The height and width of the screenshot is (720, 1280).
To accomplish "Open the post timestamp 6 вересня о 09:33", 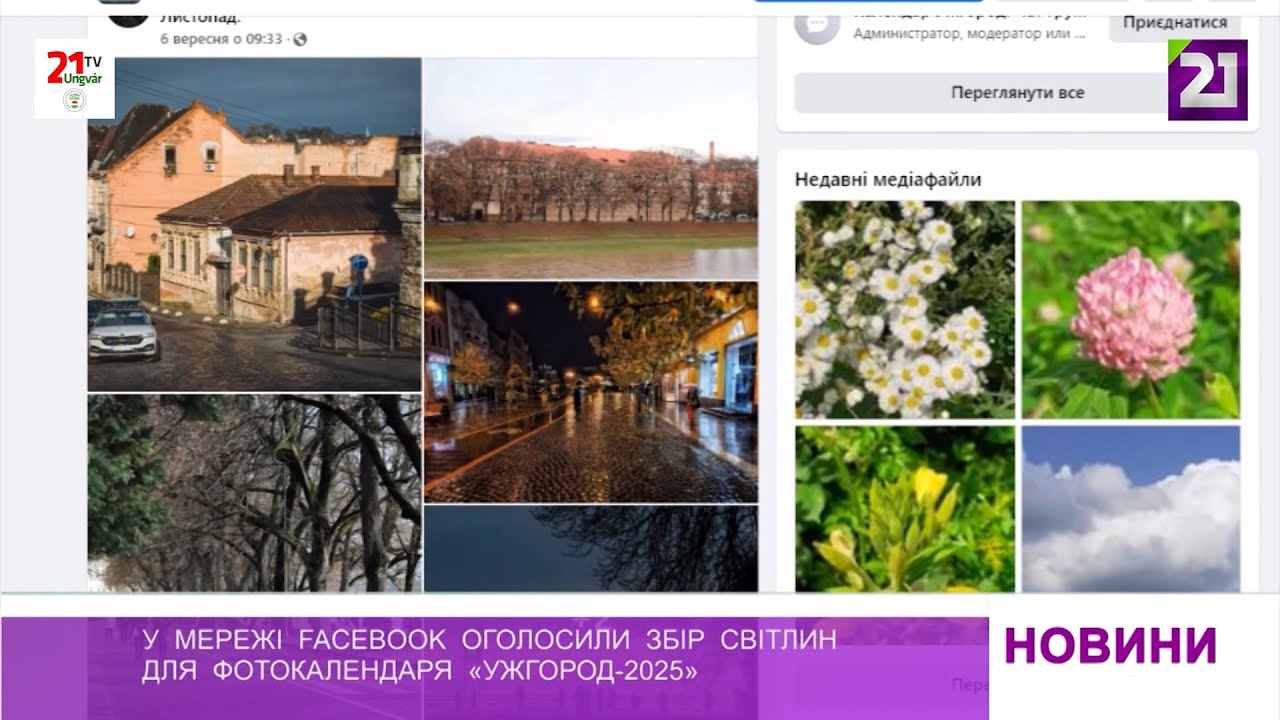I will (x=220, y=40).
